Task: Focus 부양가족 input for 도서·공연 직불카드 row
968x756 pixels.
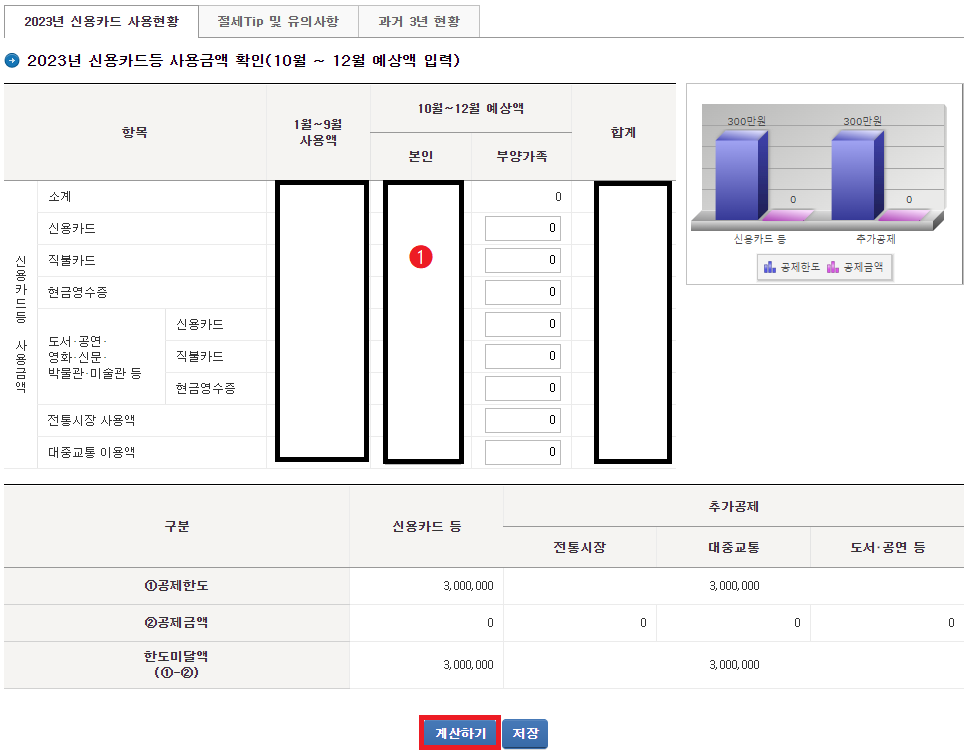Action: pos(522,356)
